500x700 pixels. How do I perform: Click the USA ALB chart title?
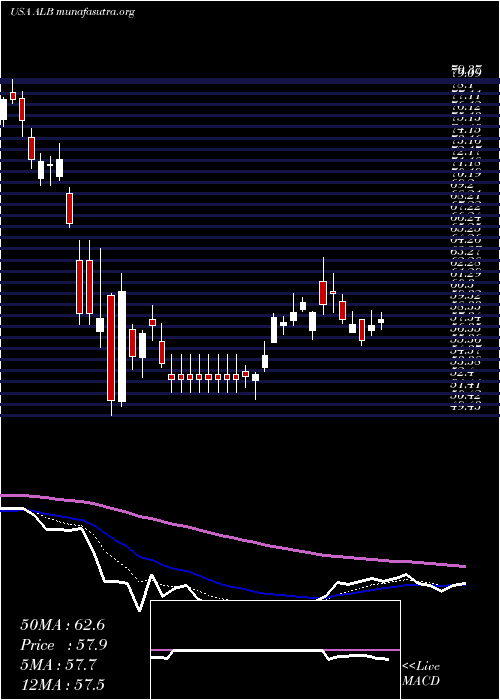[72, 12]
